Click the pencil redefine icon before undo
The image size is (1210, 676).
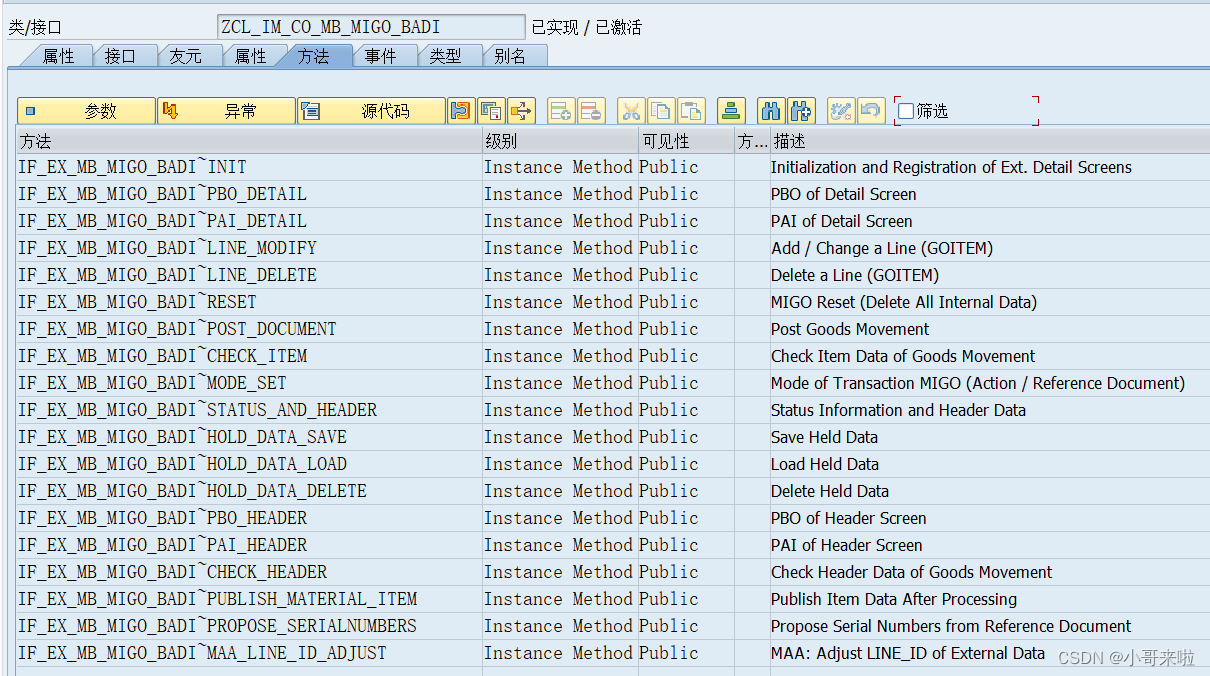(841, 111)
